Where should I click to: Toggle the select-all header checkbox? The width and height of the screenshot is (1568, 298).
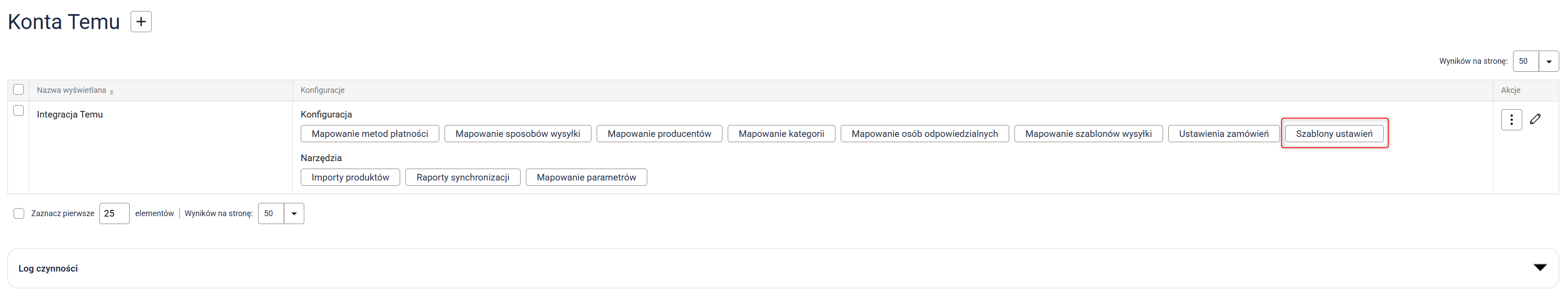(x=18, y=90)
